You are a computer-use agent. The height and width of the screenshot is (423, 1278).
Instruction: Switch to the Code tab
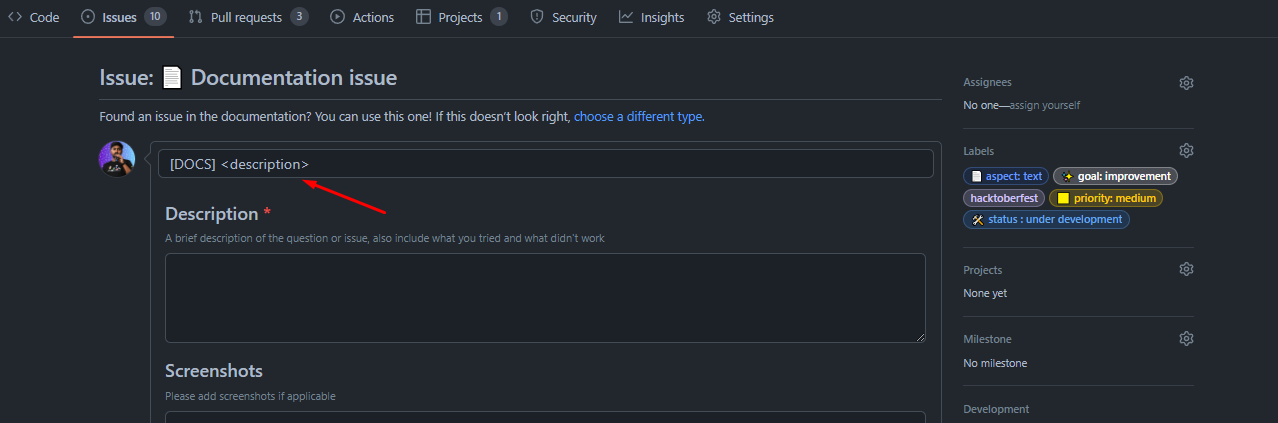tap(34, 17)
